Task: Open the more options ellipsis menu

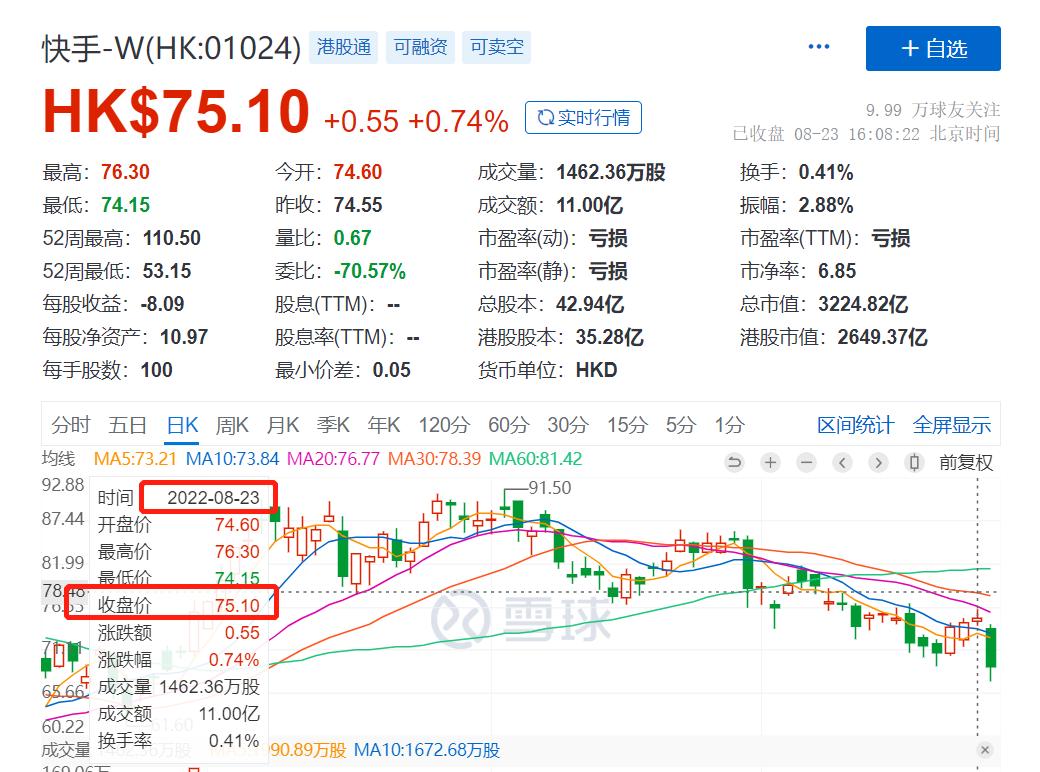Action: (x=818, y=46)
